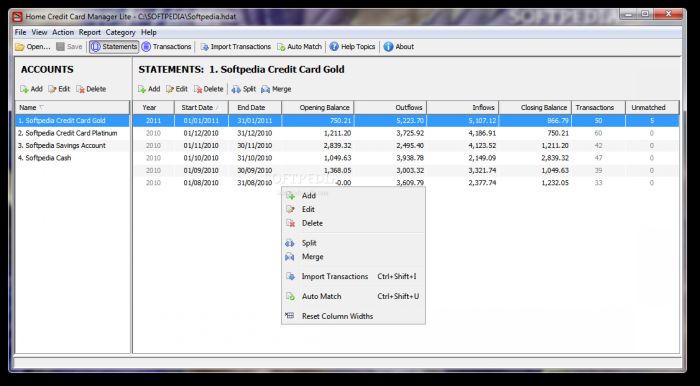Select the statement starting 01/10/2010
The image size is (700, 386).
(x=406, y=158)
